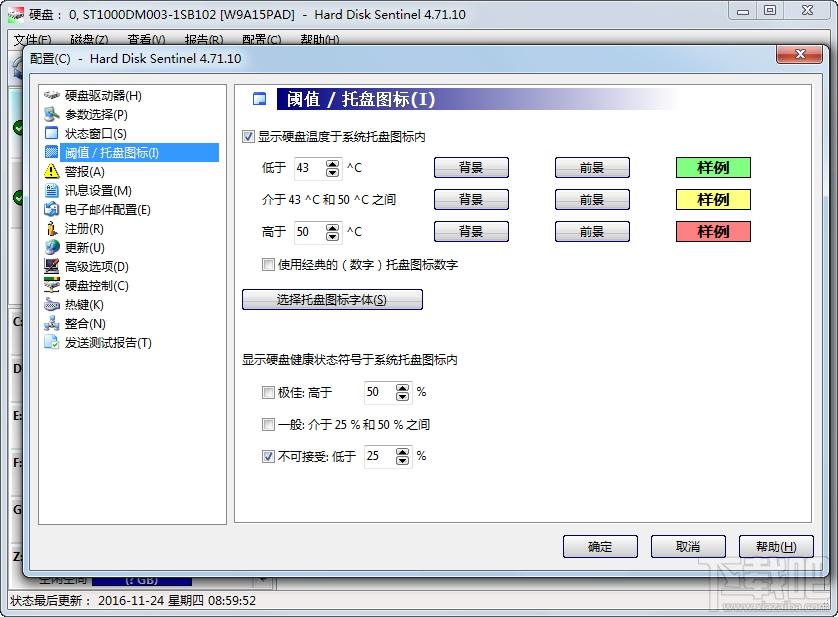Select 发送测试报告(T) in the settings list
The height and width of the screenshot is (617, 838).
(108, 343)
